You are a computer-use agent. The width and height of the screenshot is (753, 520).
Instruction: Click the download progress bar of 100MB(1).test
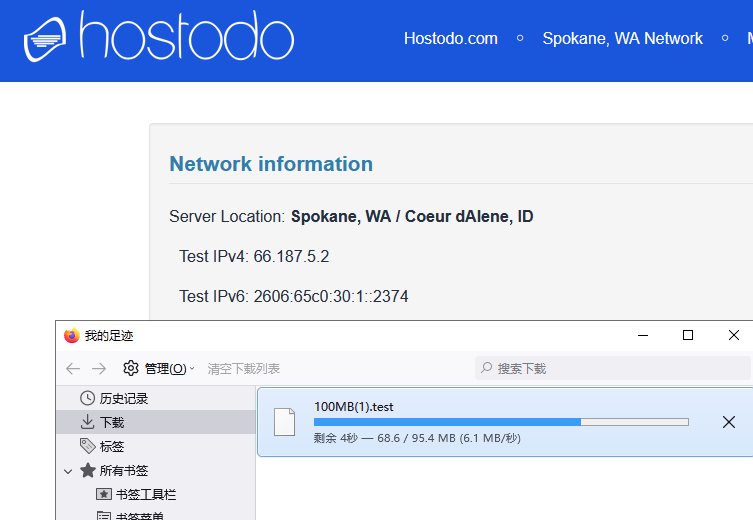pos(501,422)
